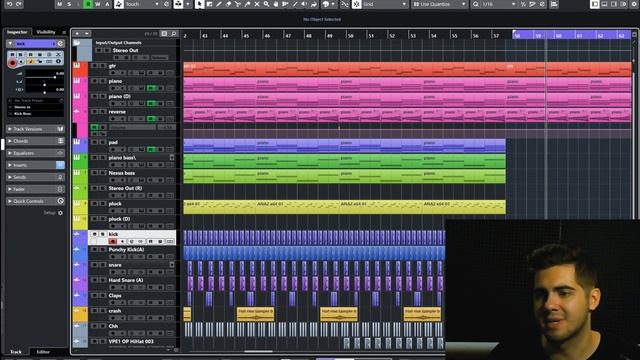Toggle global Solo S button in toolbar

point(69,4)
